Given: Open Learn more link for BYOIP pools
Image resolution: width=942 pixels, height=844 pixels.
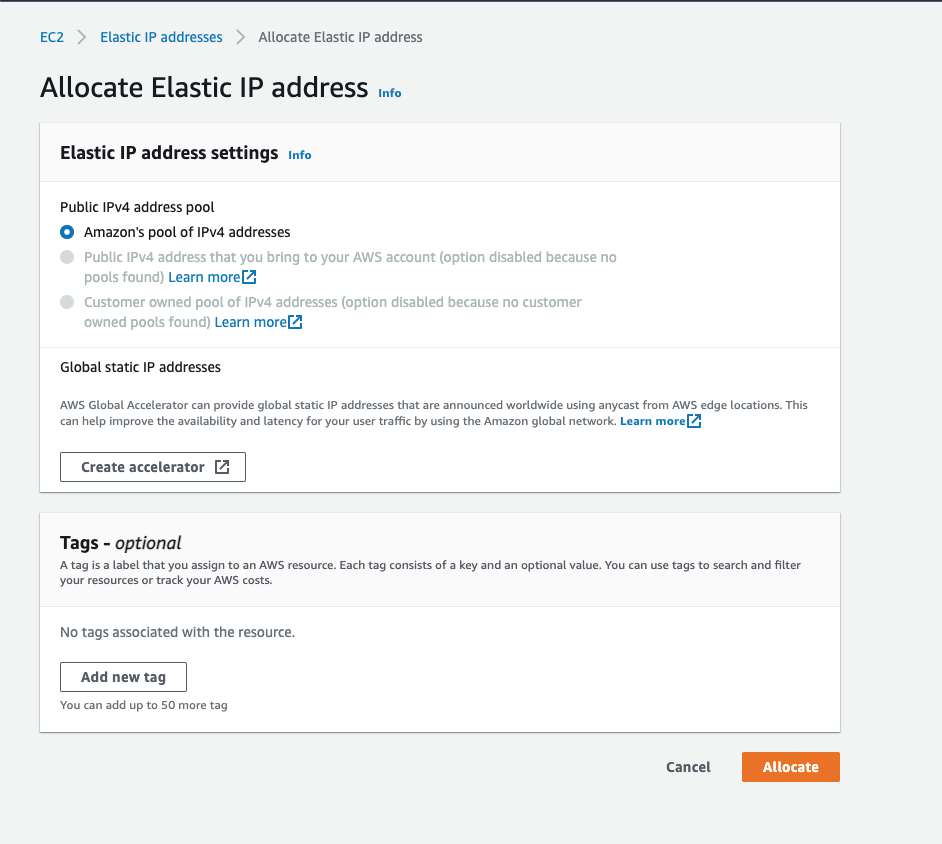Looking at the screenshot, I should pyautogui.click(x=204, y=277).
